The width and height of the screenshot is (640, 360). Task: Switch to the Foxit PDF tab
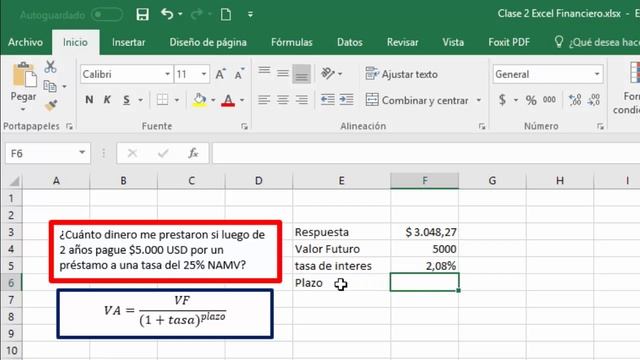pyautogui.click(x=509, y=42)
